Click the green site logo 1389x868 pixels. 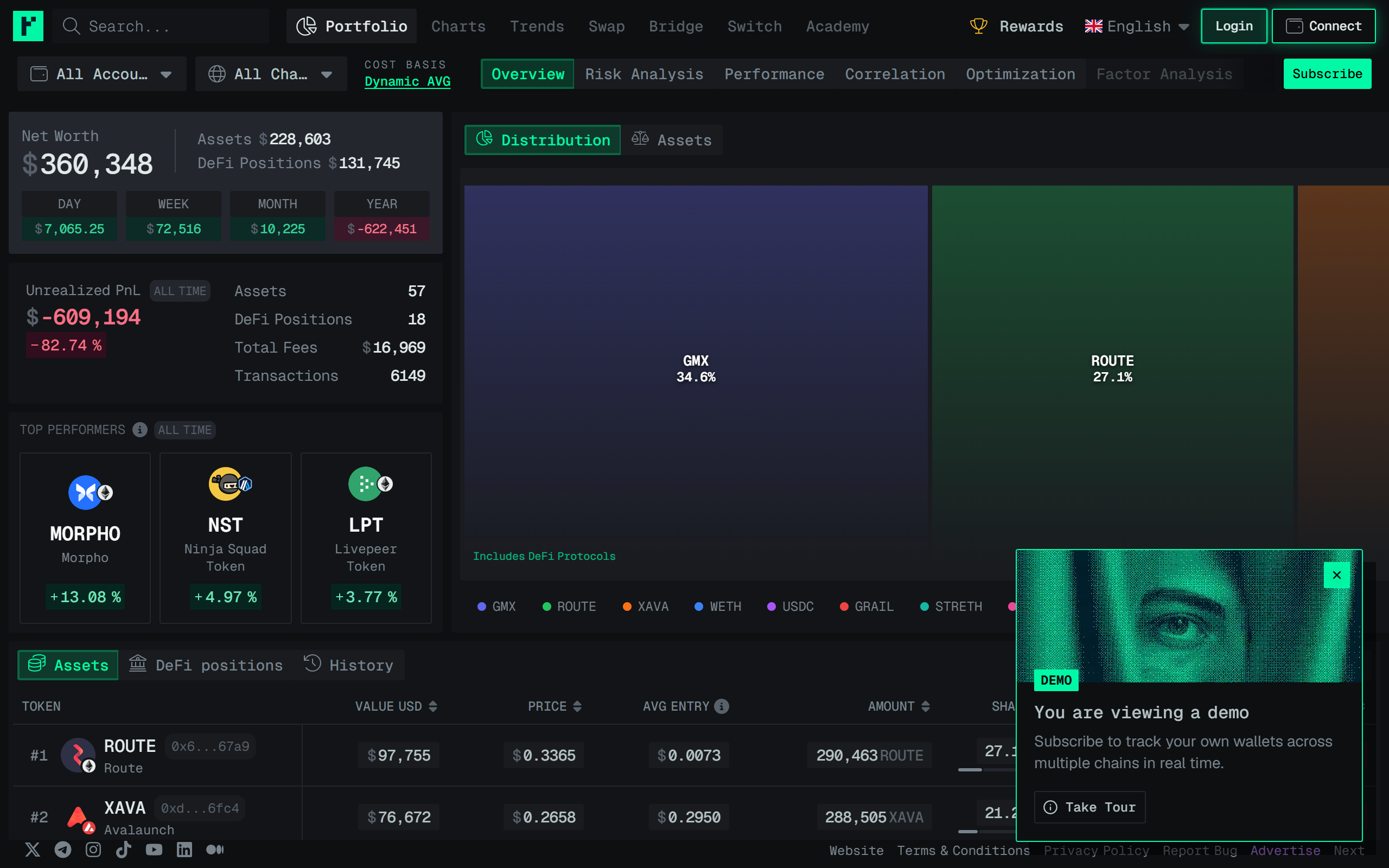pyautogui.click(x=28, y=26)
